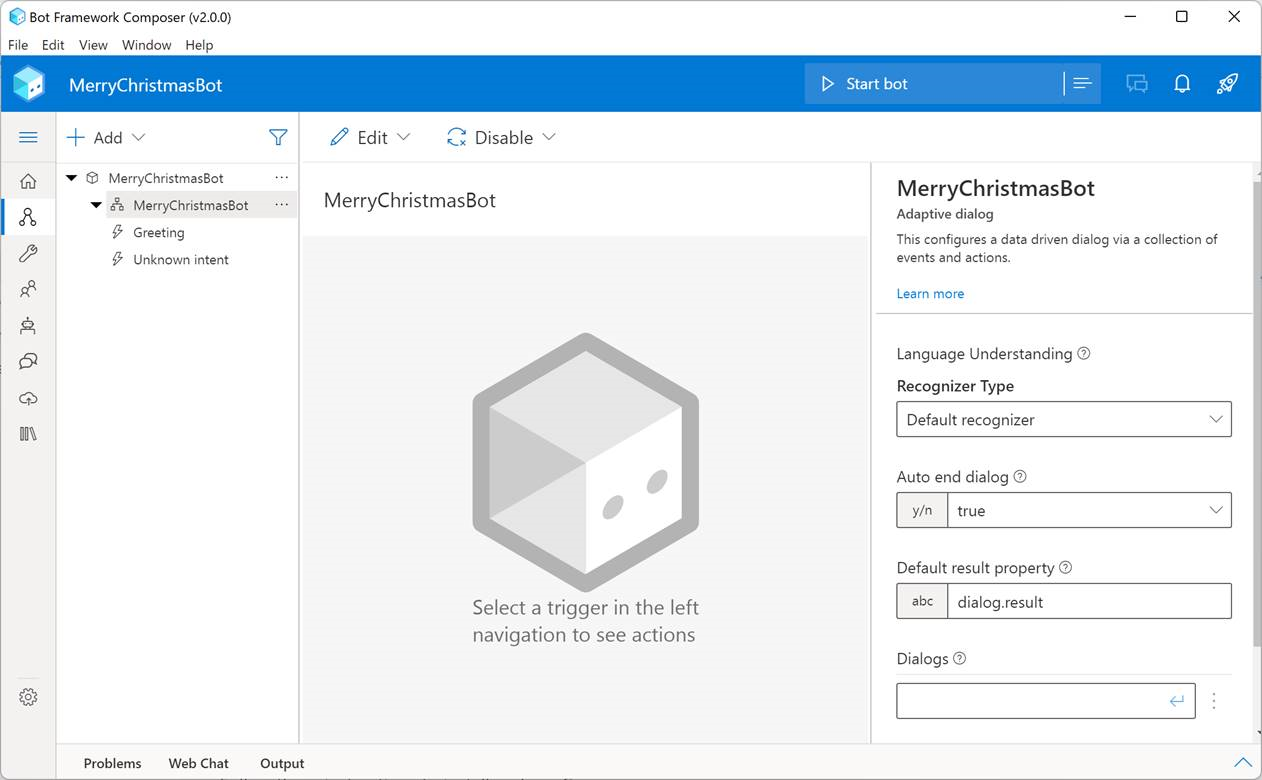Open the User input icon in sidebar

tap(28, 289)
